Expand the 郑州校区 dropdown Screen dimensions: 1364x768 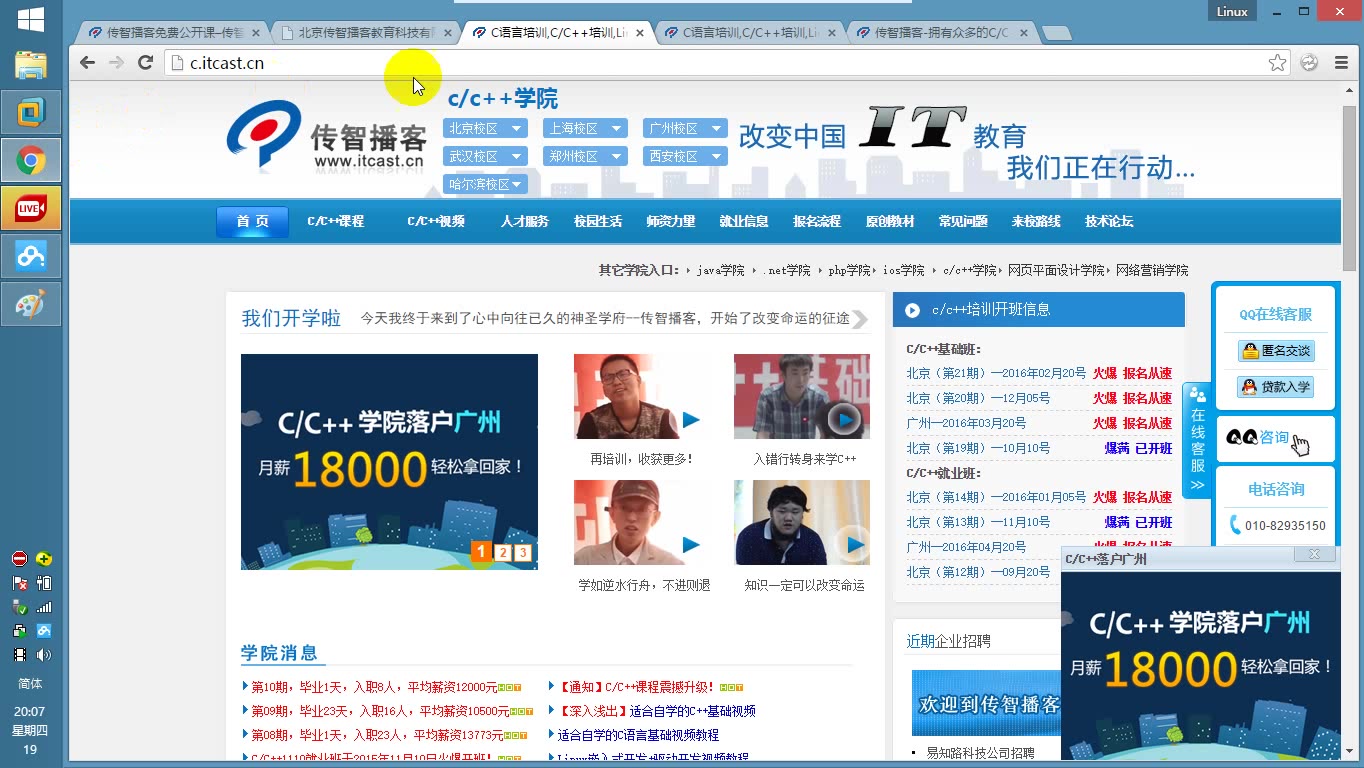[585, 156]
